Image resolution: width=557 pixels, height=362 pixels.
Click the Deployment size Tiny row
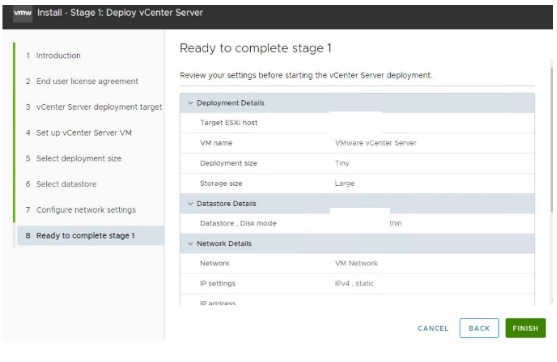click(x=357, y=163)
